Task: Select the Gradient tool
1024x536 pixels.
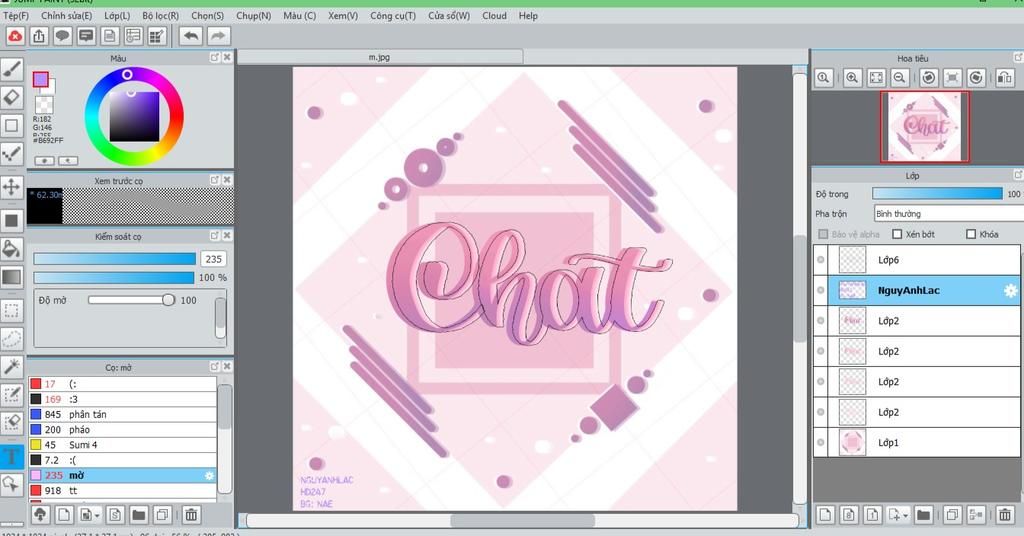Action: tap(12, 277)
